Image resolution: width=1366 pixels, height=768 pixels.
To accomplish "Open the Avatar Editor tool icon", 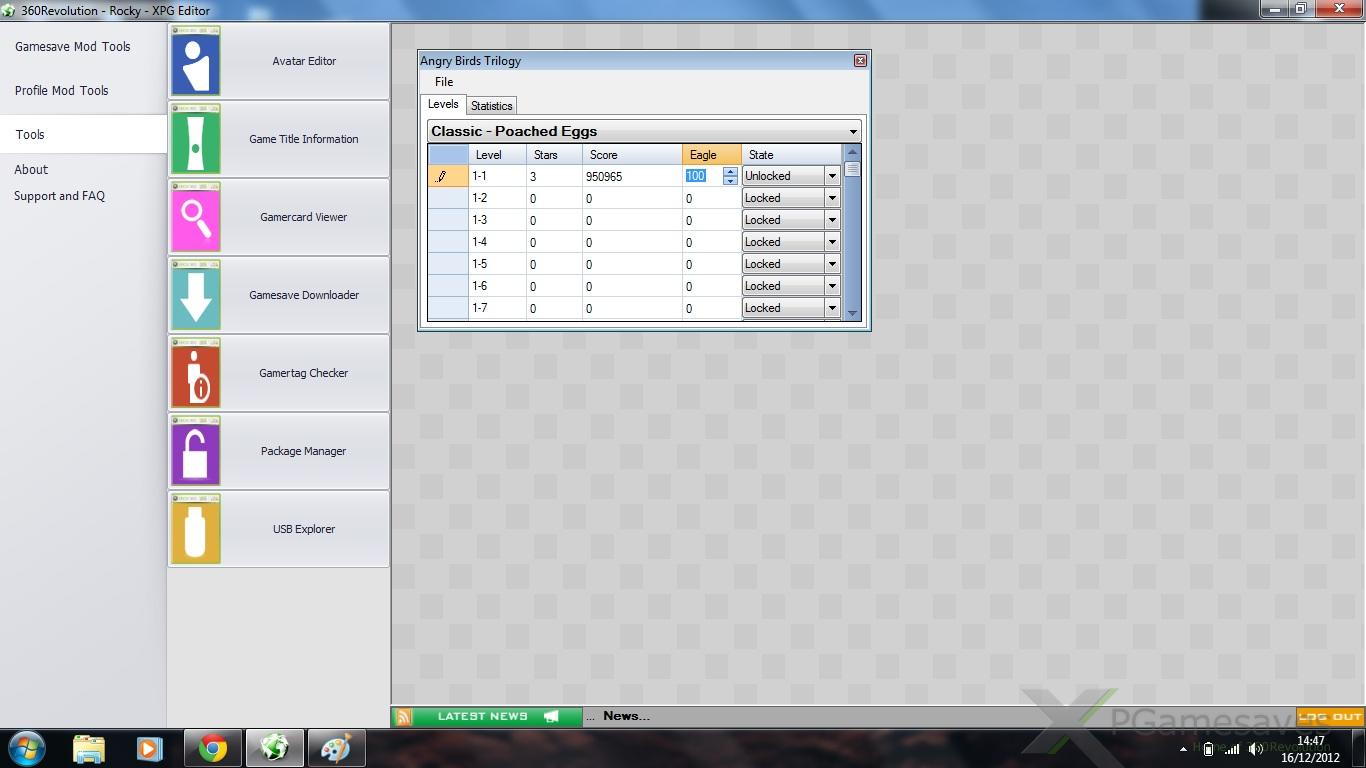I will tap(196, 61).
